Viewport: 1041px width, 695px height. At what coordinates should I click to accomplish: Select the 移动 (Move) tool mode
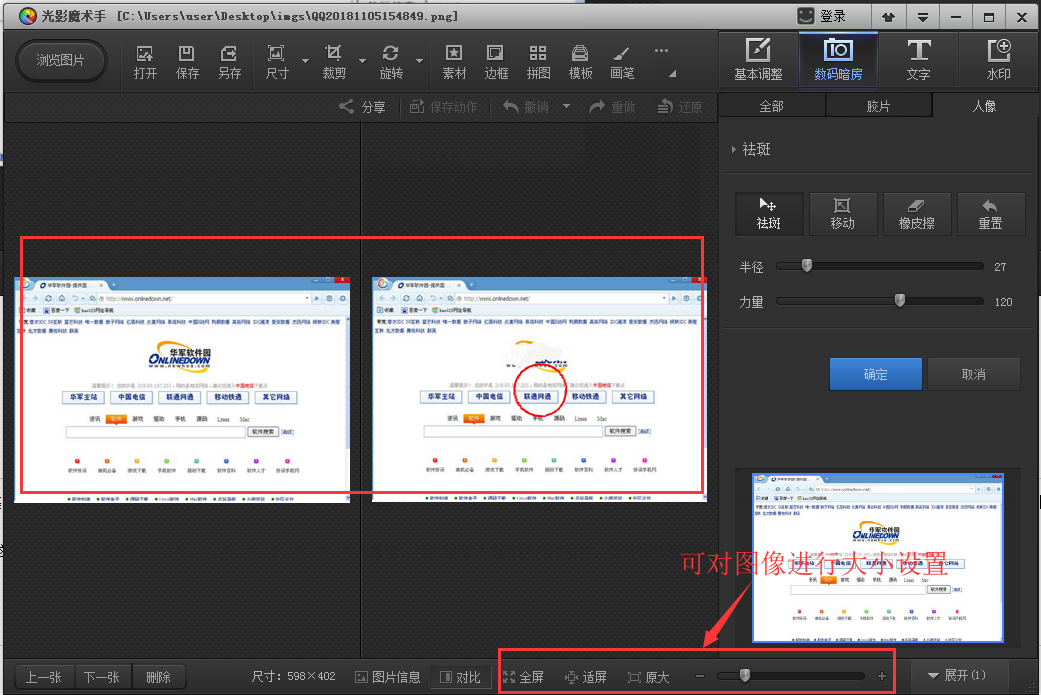tap(842, 214)
